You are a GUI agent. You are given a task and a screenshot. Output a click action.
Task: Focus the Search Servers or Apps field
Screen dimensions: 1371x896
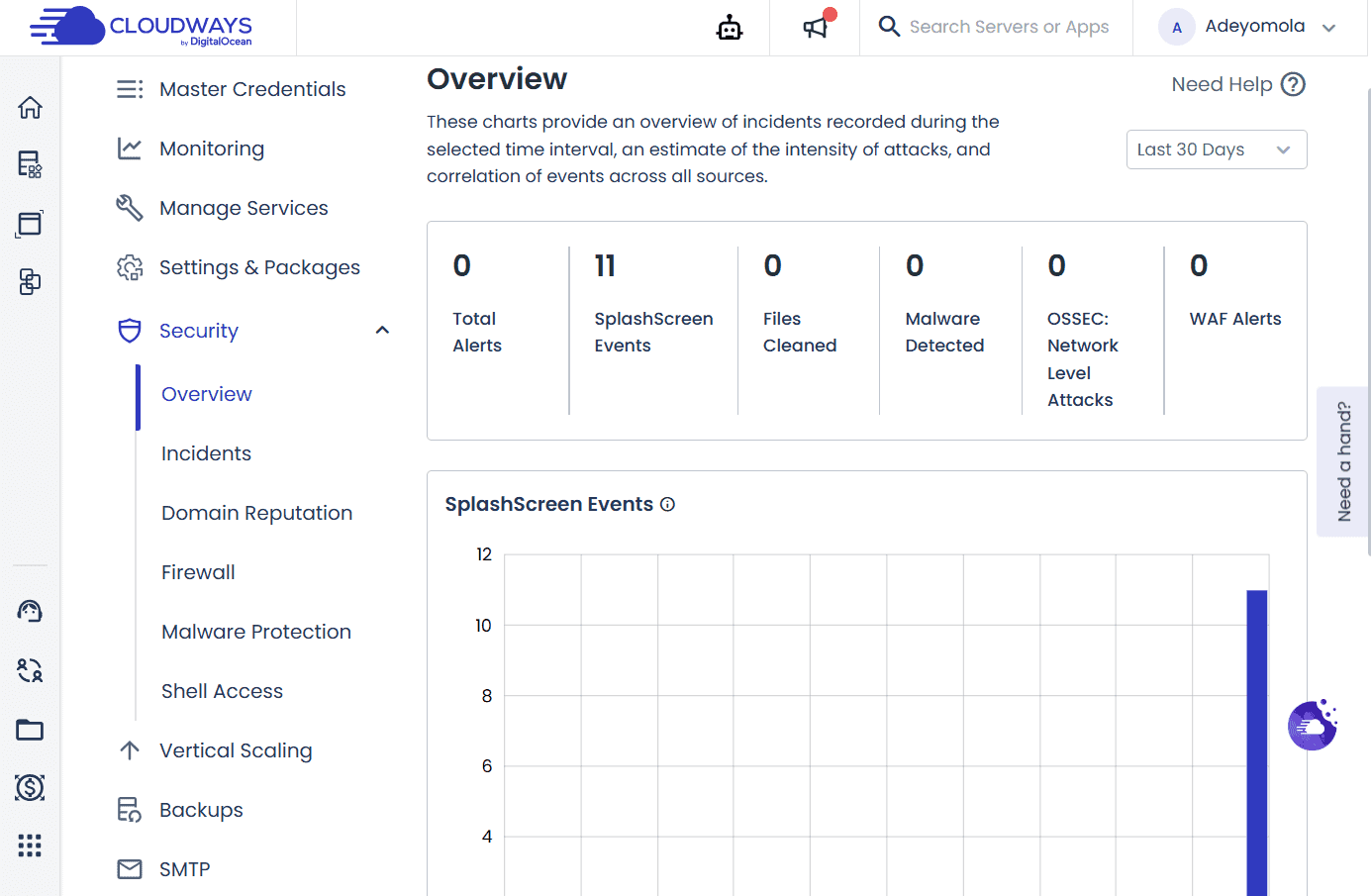pyautogui.click(x=1009, y=27)
